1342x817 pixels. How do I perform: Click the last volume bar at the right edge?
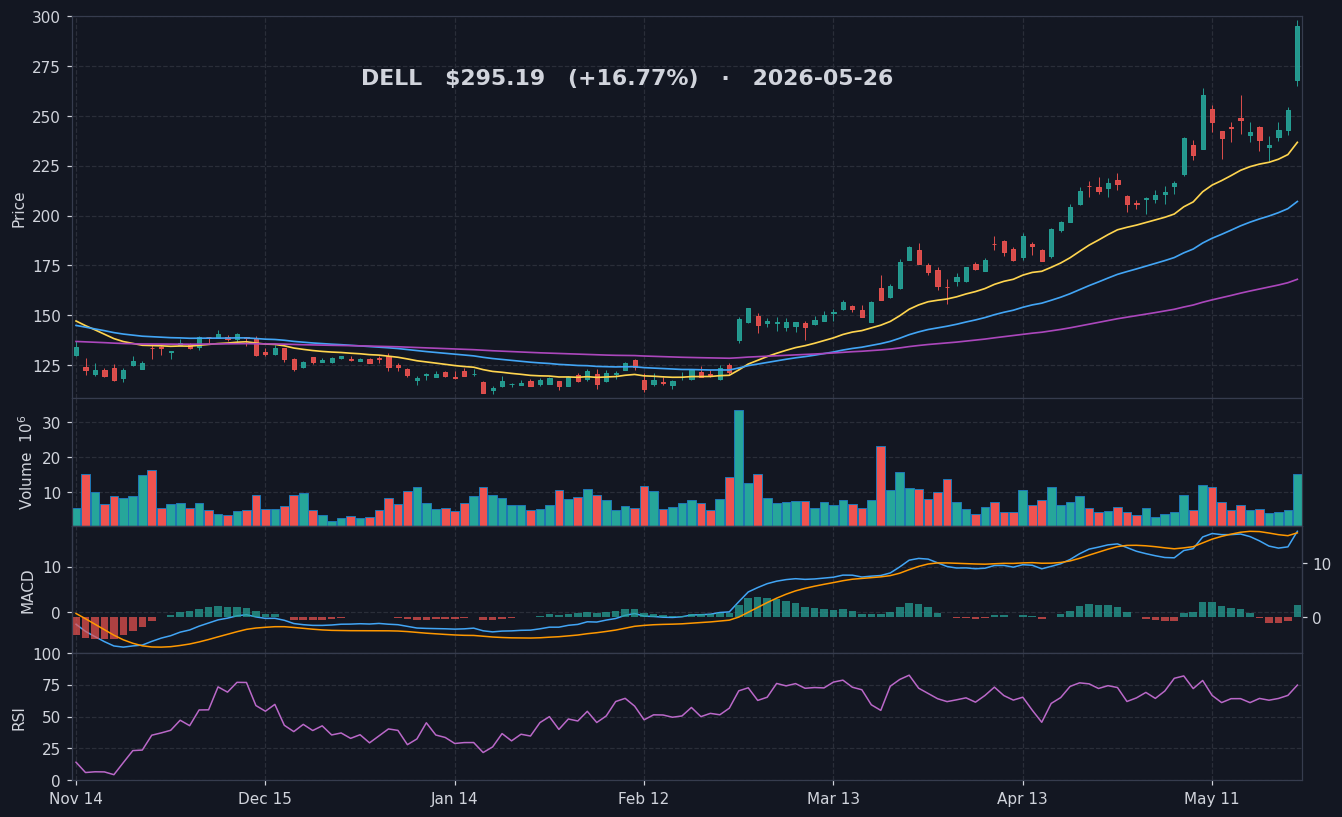[x=1297, y=500]
